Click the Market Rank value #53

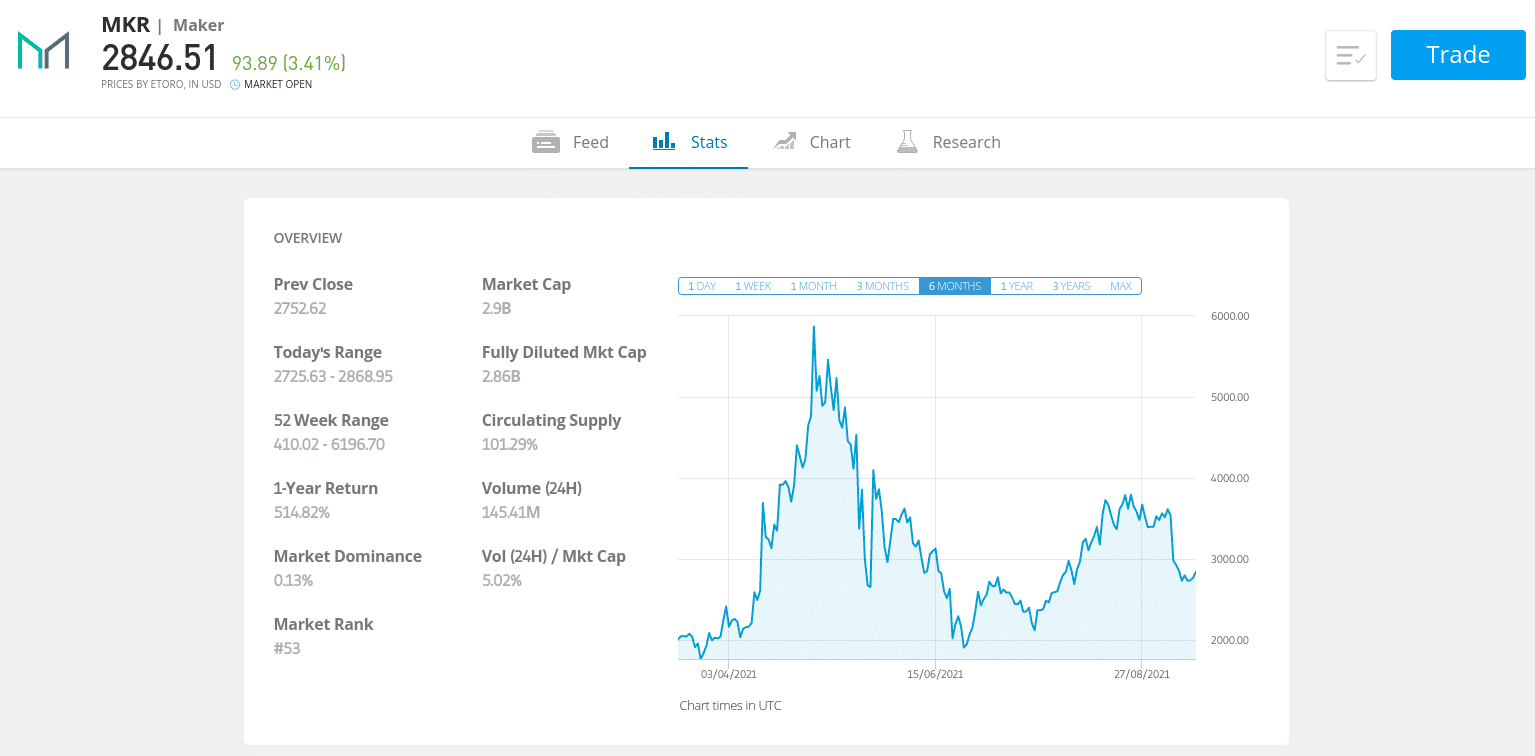pyautogui.click(x=287, y=648)
